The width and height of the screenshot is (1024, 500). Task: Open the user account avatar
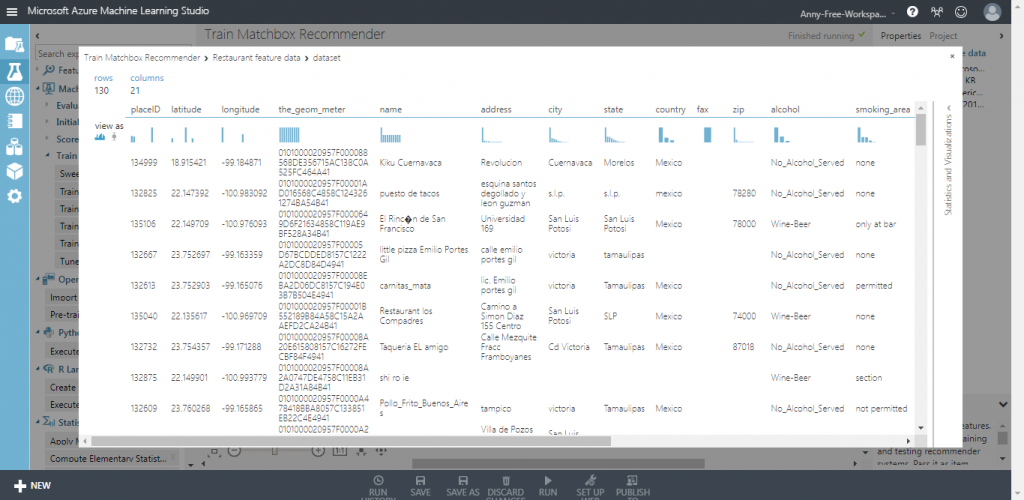tap(992, 12)
